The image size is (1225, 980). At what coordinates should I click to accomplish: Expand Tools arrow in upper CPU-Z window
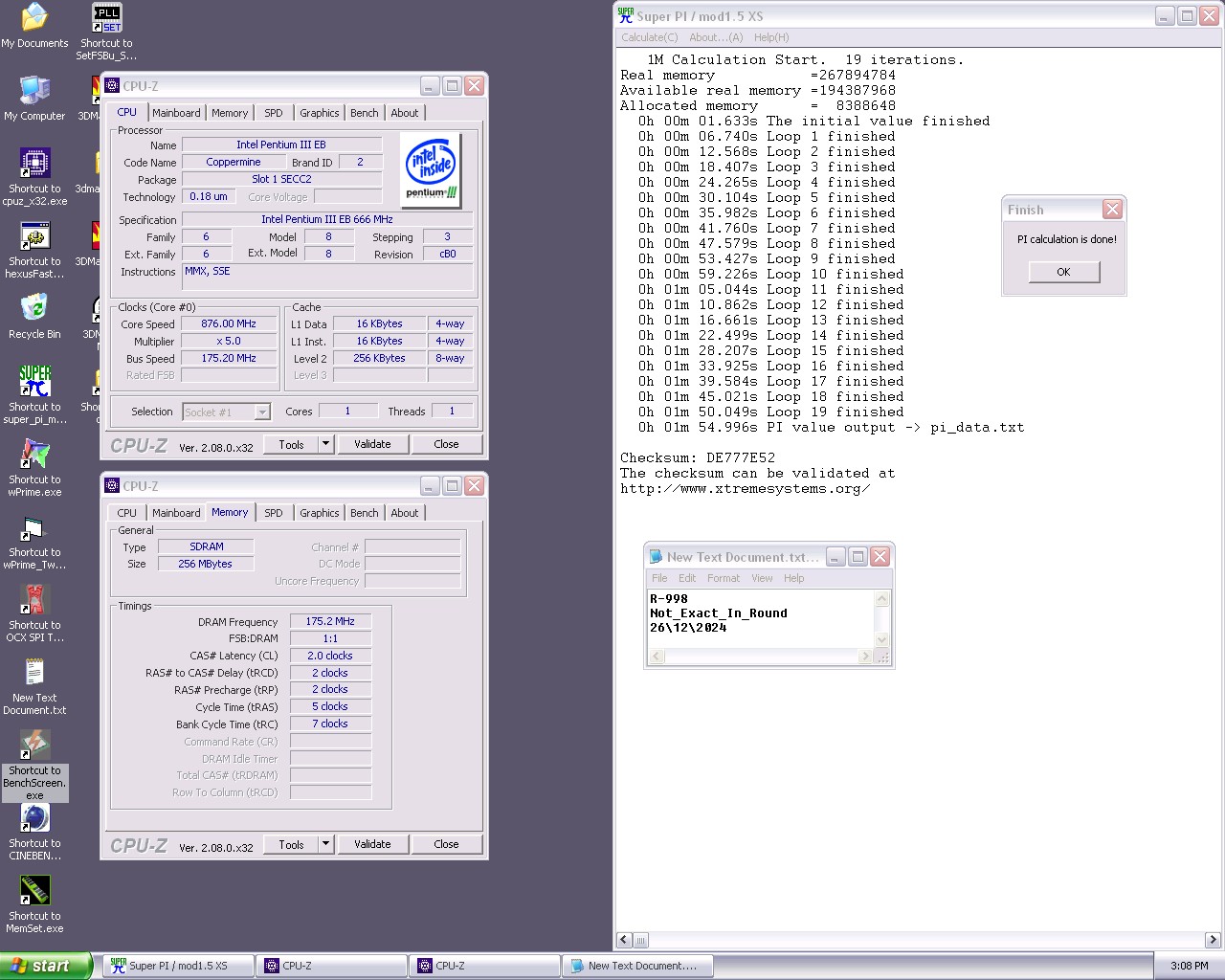(x=325, y=444)
